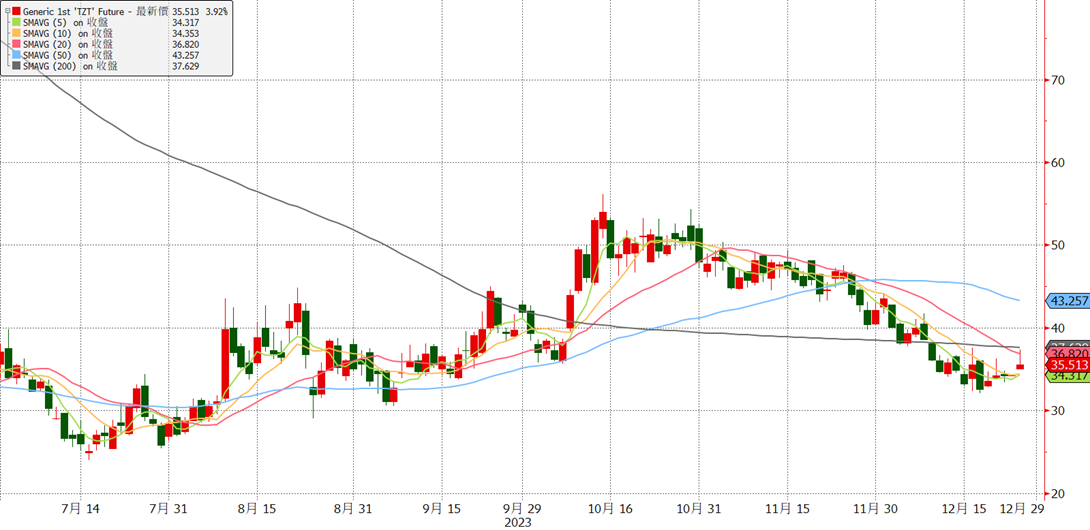This screenshot has width=1090, height=530.
Task: Click the 70 price axis label
Action: click(x=1057, y=80)
